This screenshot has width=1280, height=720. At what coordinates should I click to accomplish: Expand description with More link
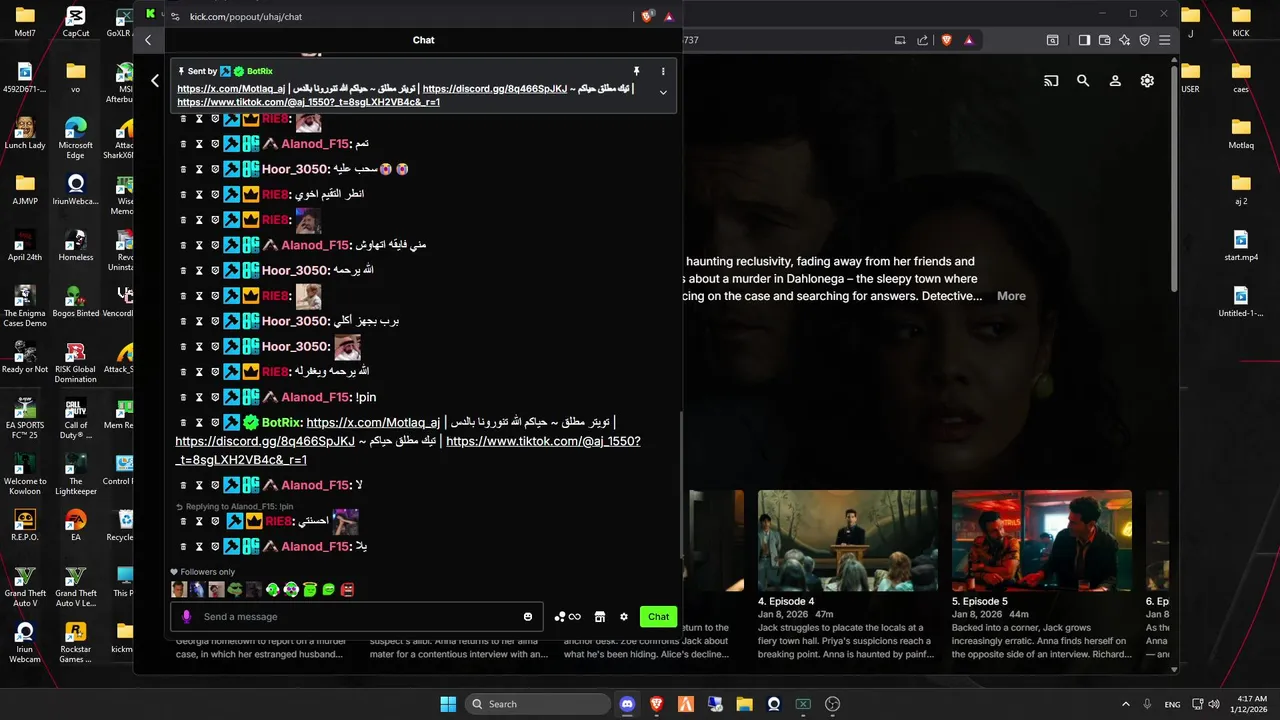coord(1011,296)
